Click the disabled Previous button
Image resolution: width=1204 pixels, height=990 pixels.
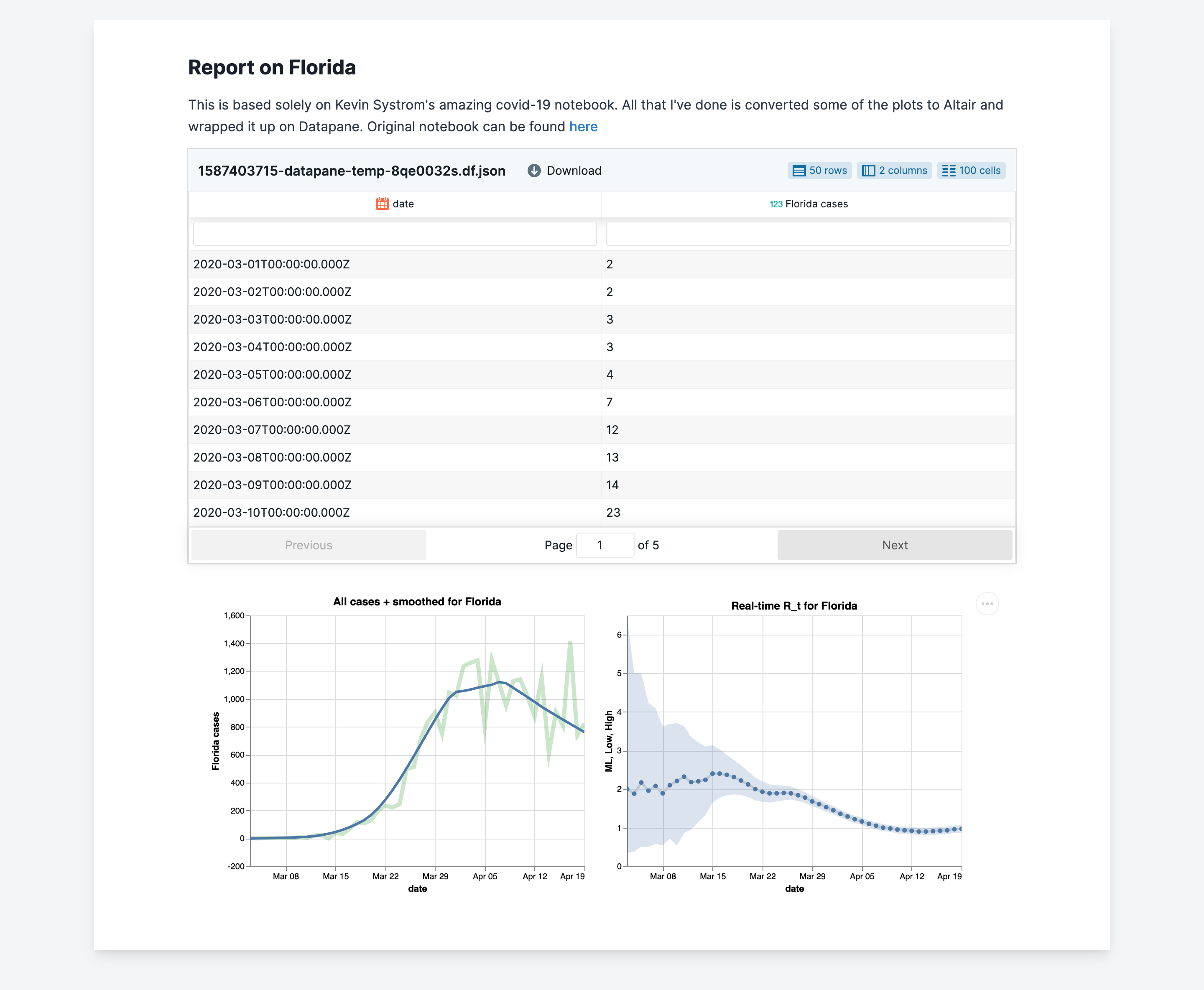pos(309,545)
